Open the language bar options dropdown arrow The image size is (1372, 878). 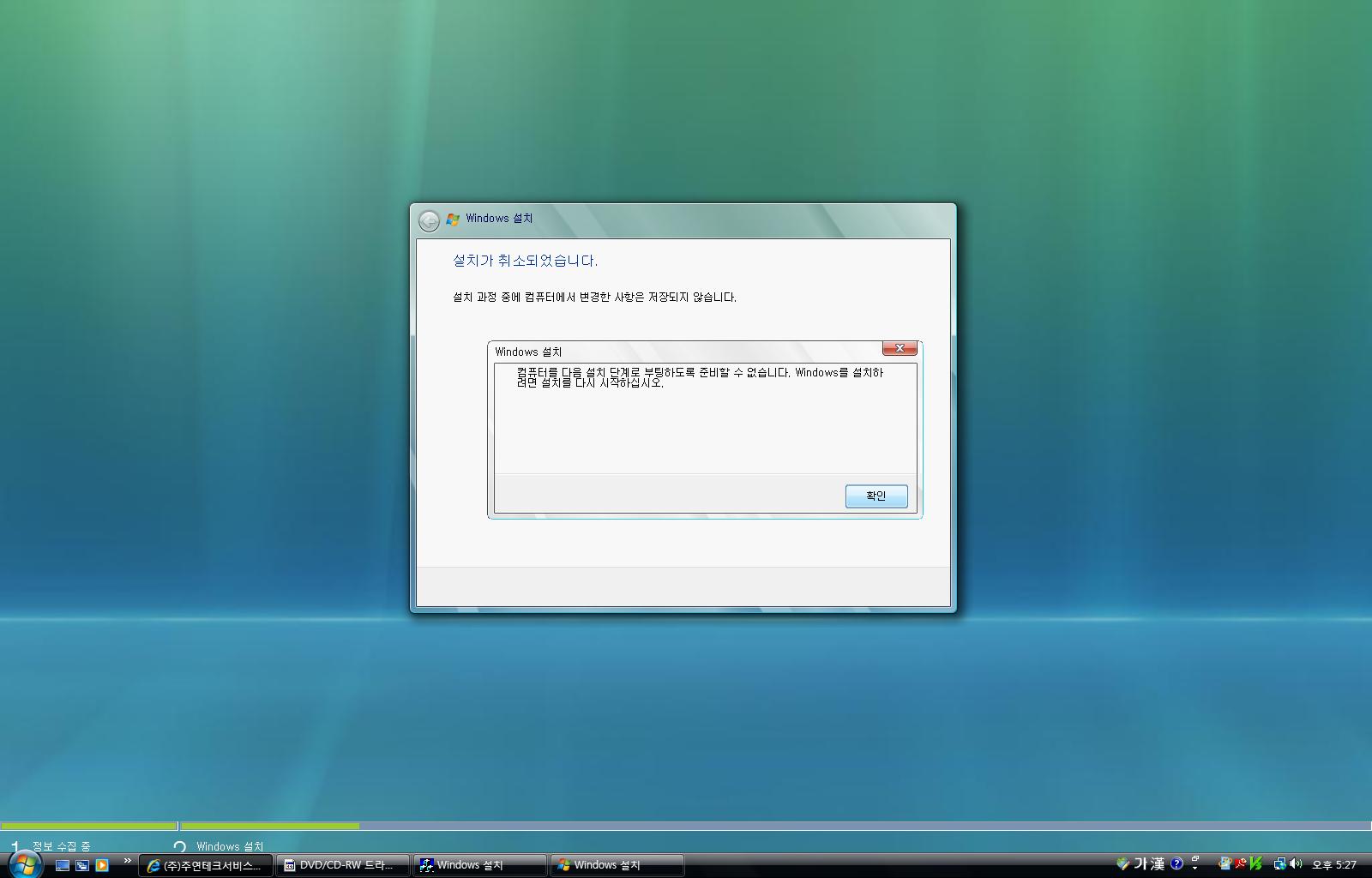point(1195,869)
